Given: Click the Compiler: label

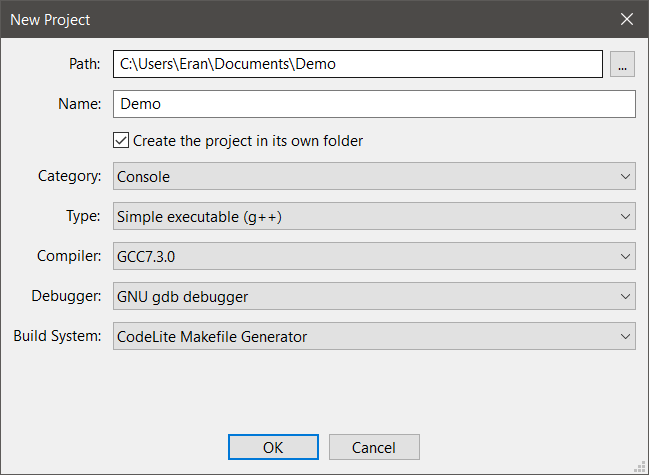Looking at the screenshot, I should [x=69, y=256].
